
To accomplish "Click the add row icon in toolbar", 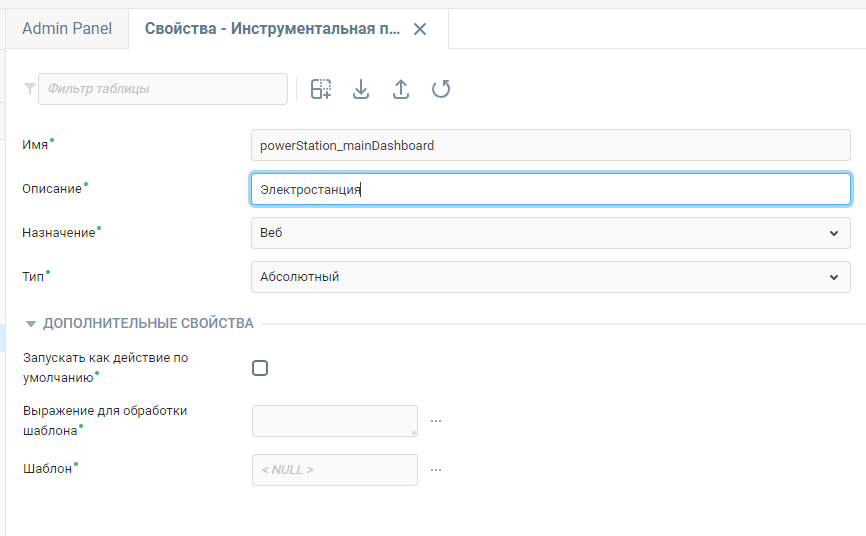I will (x=321, y=89).
